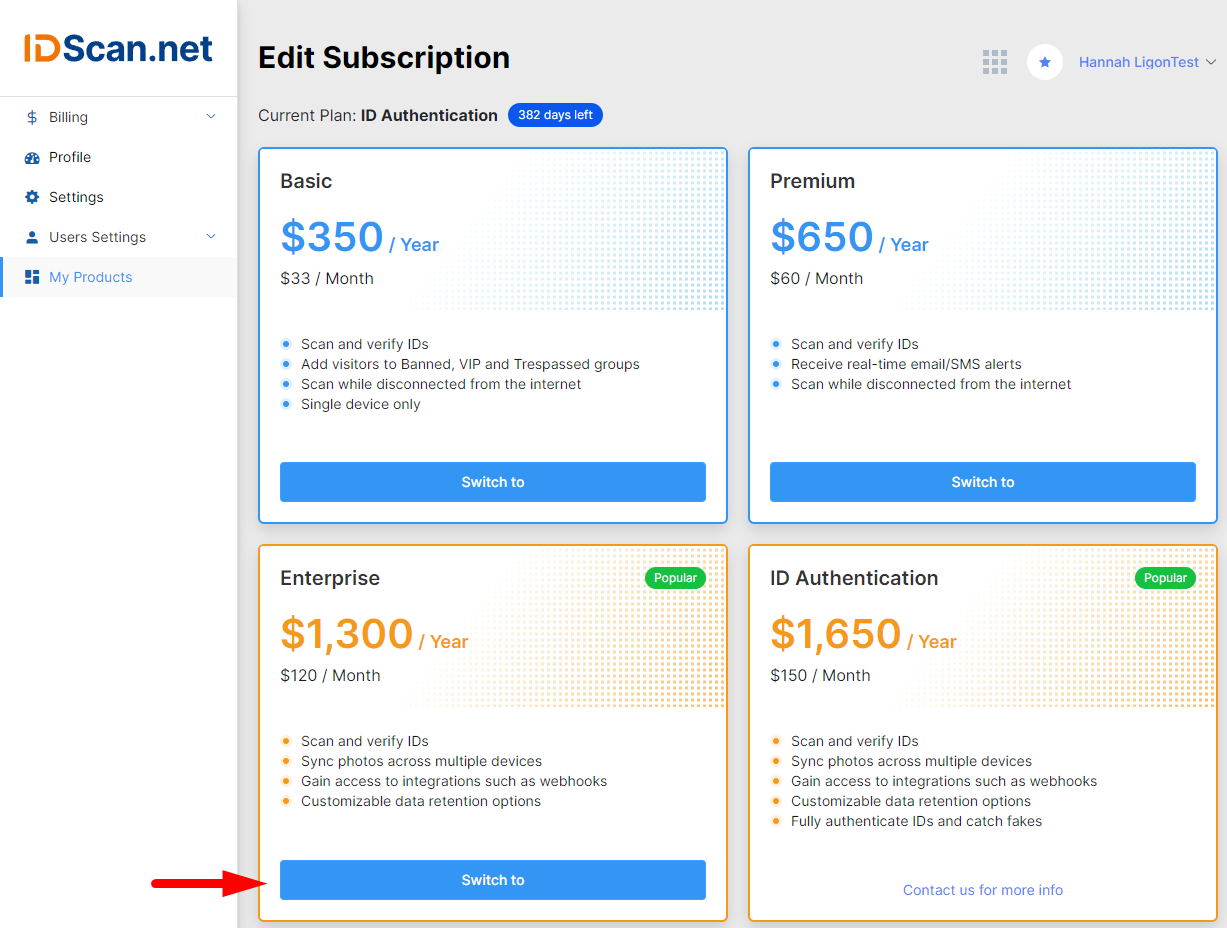Expand the Users Settings chevron
Image resolution: width=1227 pixels, height=928 pixels.
(211, 237)
